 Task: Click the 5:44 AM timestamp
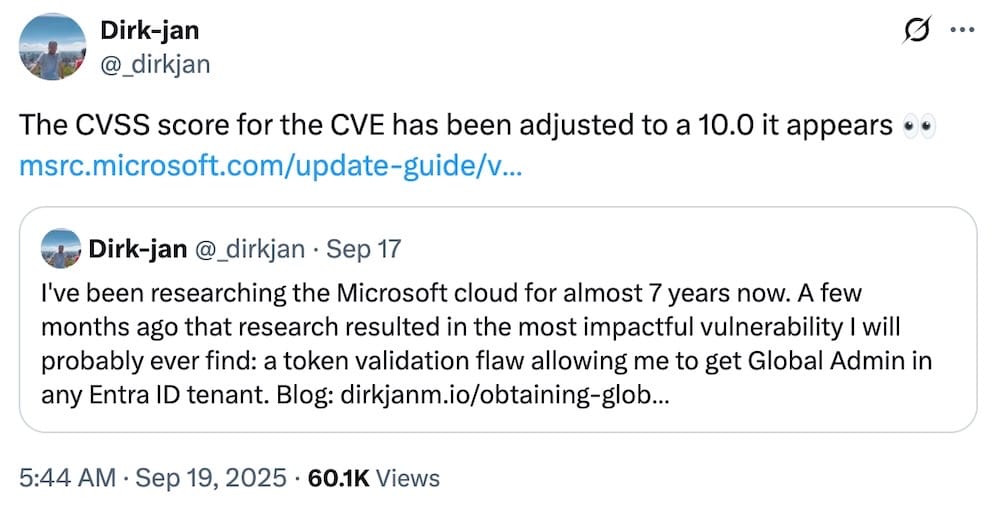pos(66,478)
